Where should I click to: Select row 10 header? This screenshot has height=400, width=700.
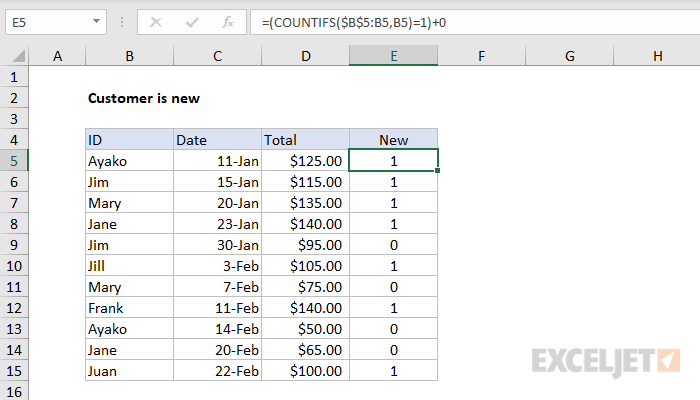(x=14, y=266)
